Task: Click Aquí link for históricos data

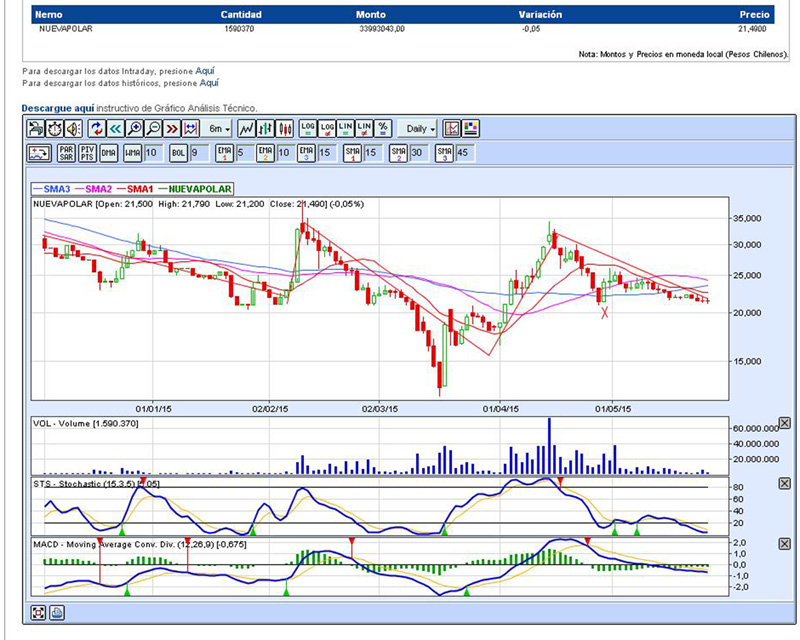Action: pos(209,83)
